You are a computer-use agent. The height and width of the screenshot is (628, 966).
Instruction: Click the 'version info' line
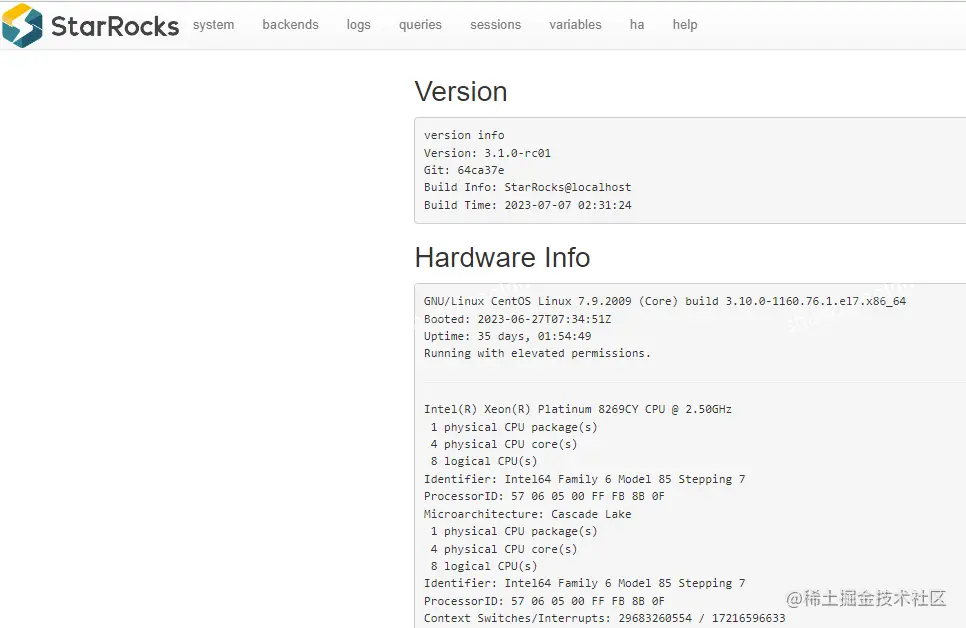click(x=464, y=135)
